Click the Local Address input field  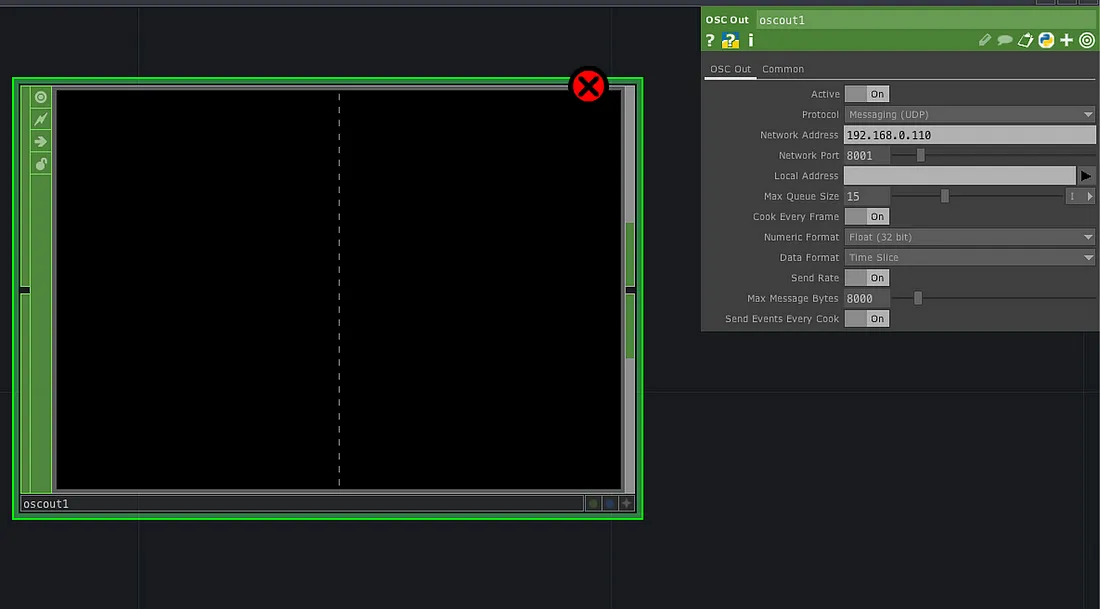coord(960,176)
